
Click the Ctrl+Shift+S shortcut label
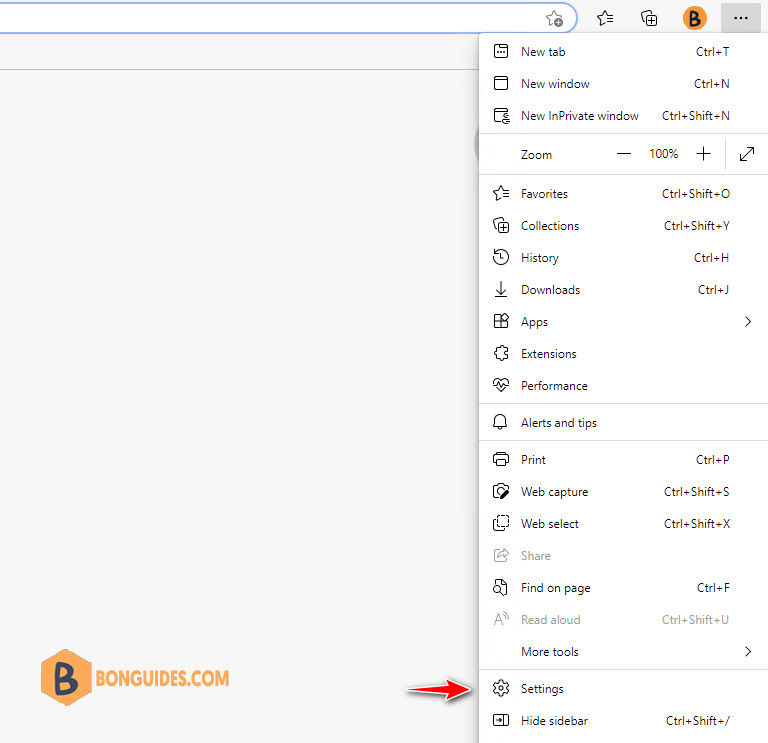pyautogui.click(x=696, y=492)
